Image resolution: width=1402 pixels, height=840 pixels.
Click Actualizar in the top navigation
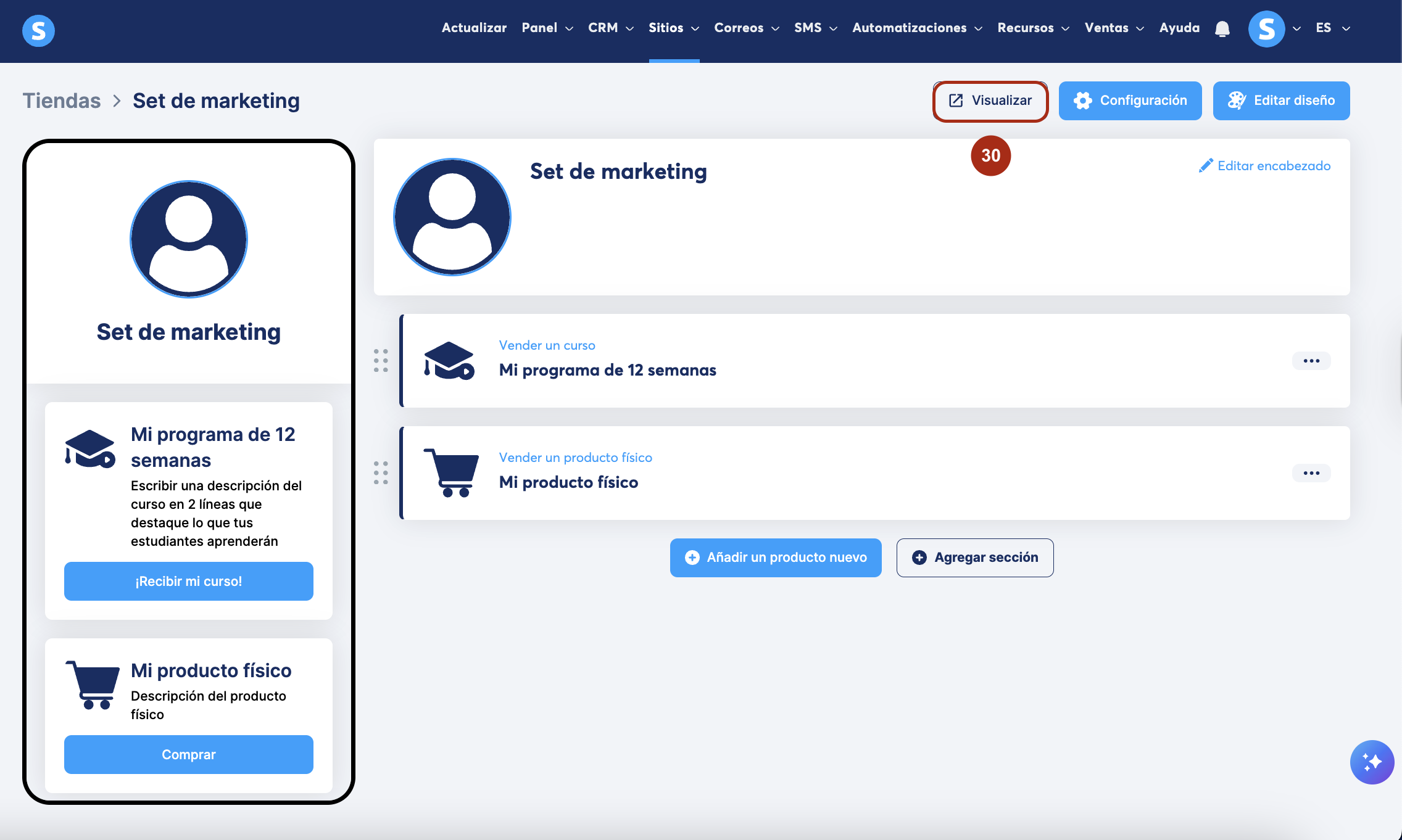pyautogui.click(x=474, y=28)
